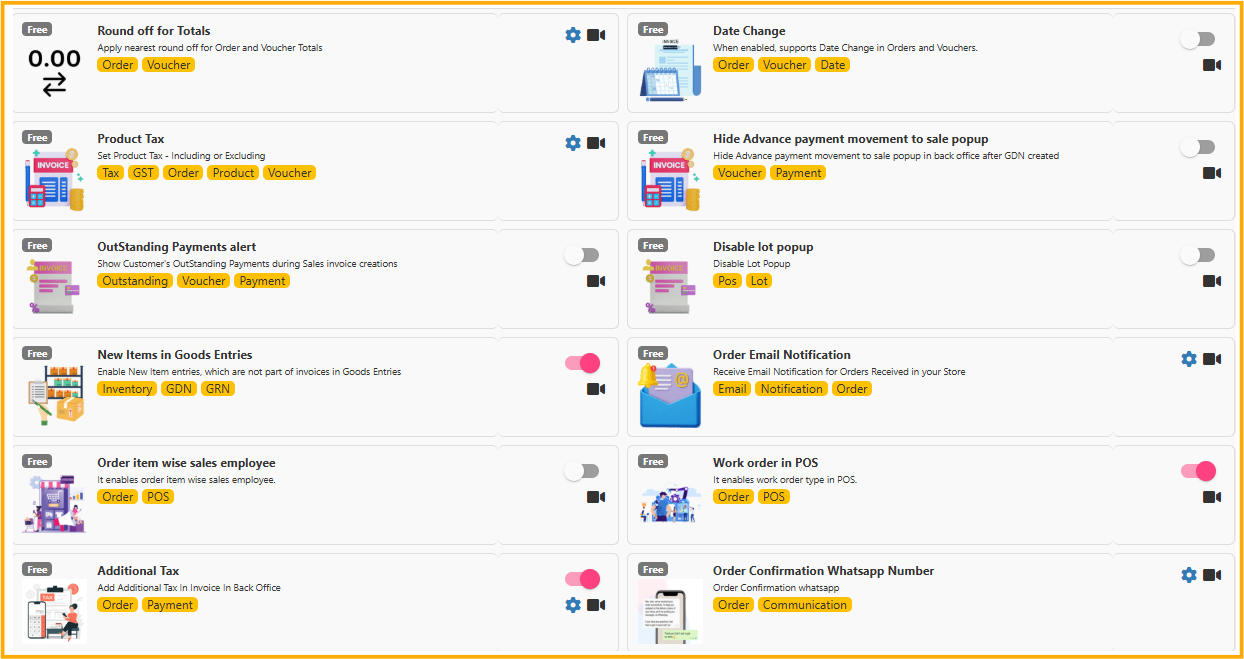The width and height of the screenshot is (1244, 659).
Task: Click the Inventory tag under New Items
Action: (x=127, y=389)
